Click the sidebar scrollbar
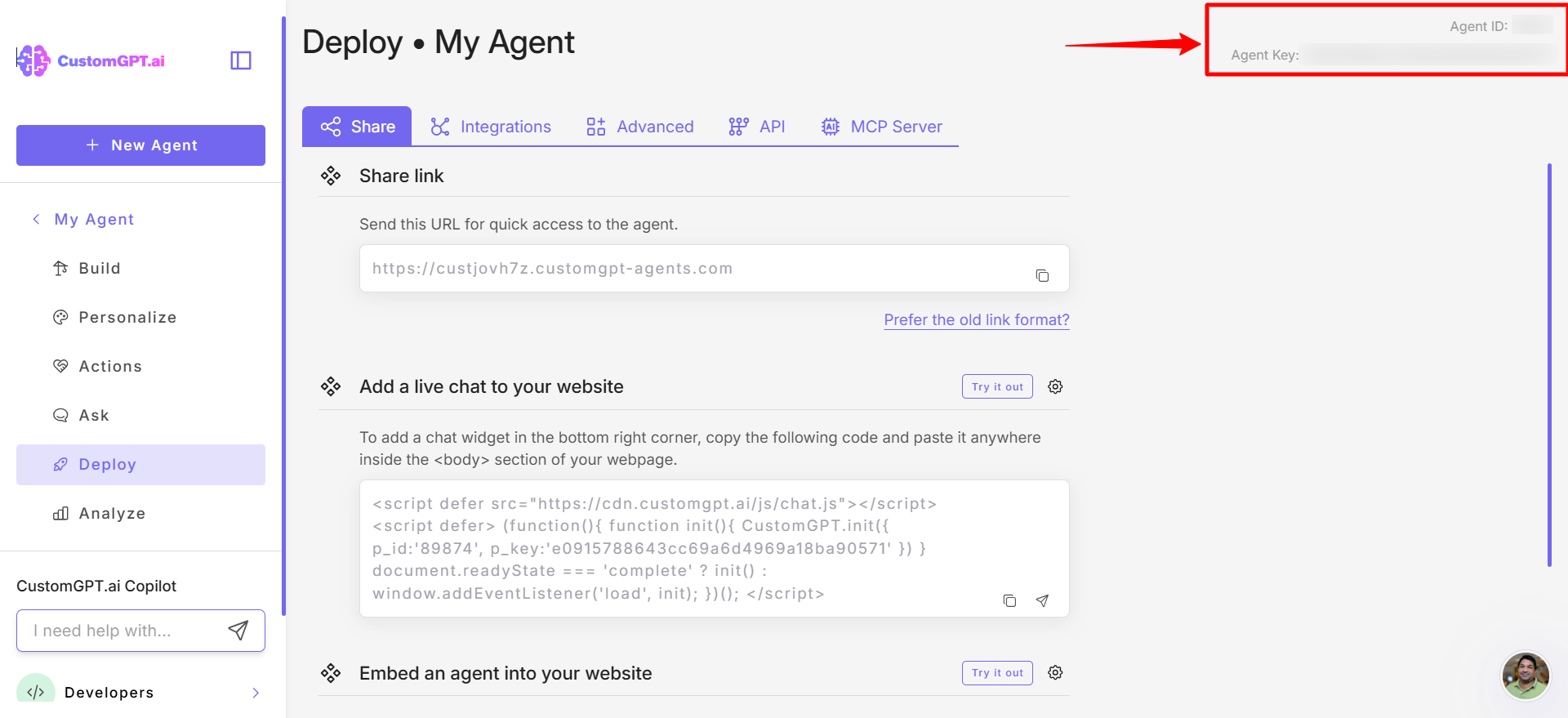 tap(283, 315)
